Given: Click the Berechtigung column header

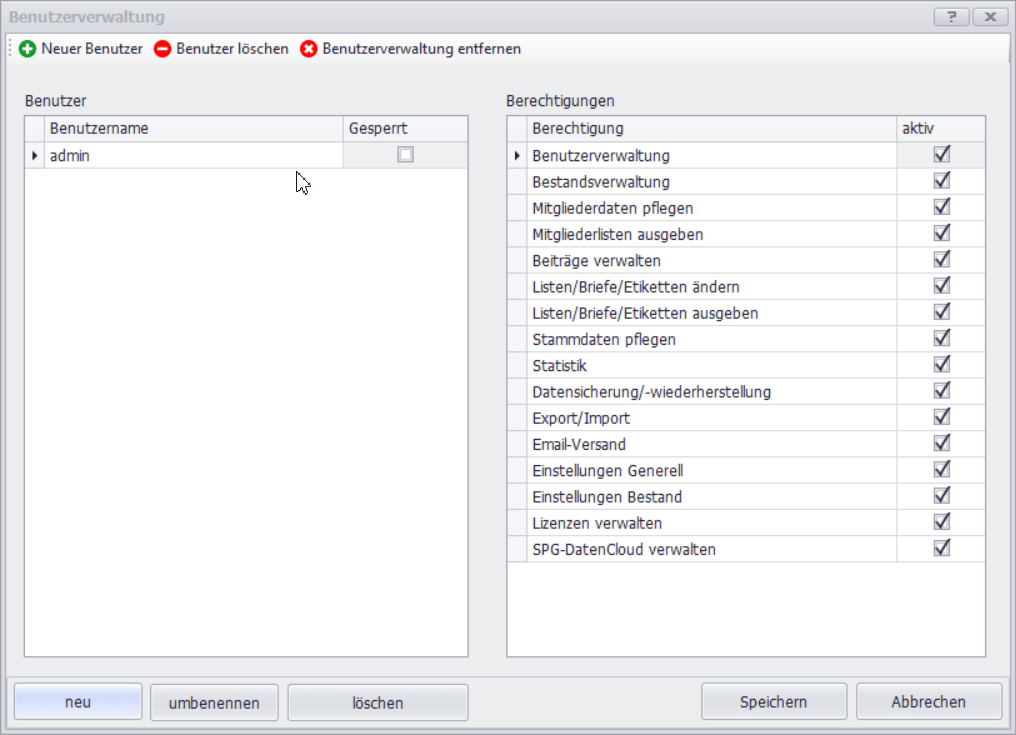Looking at the screenshot, I should click(x=711, y=128).
